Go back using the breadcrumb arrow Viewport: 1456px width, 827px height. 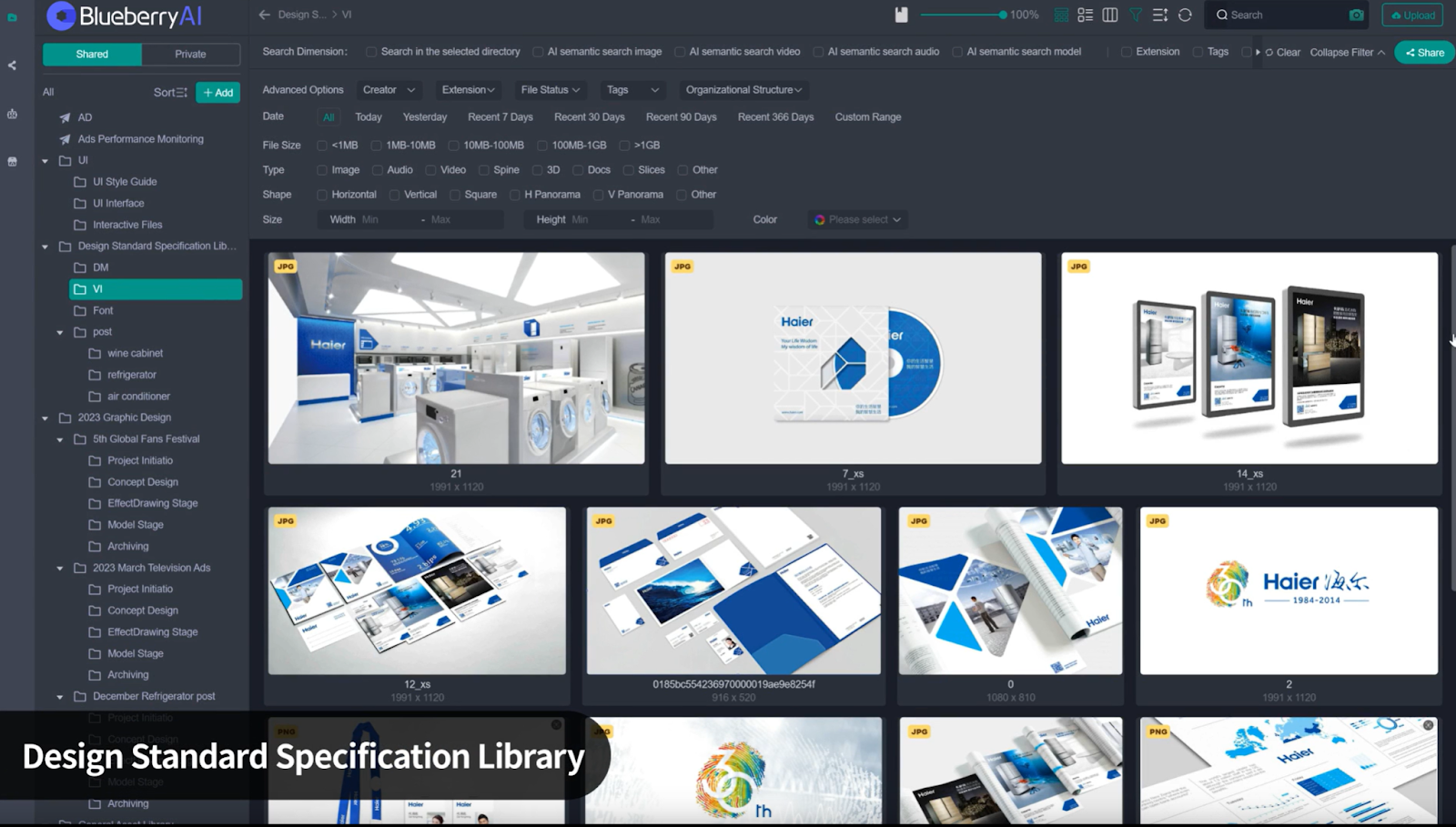coord(264,15)
